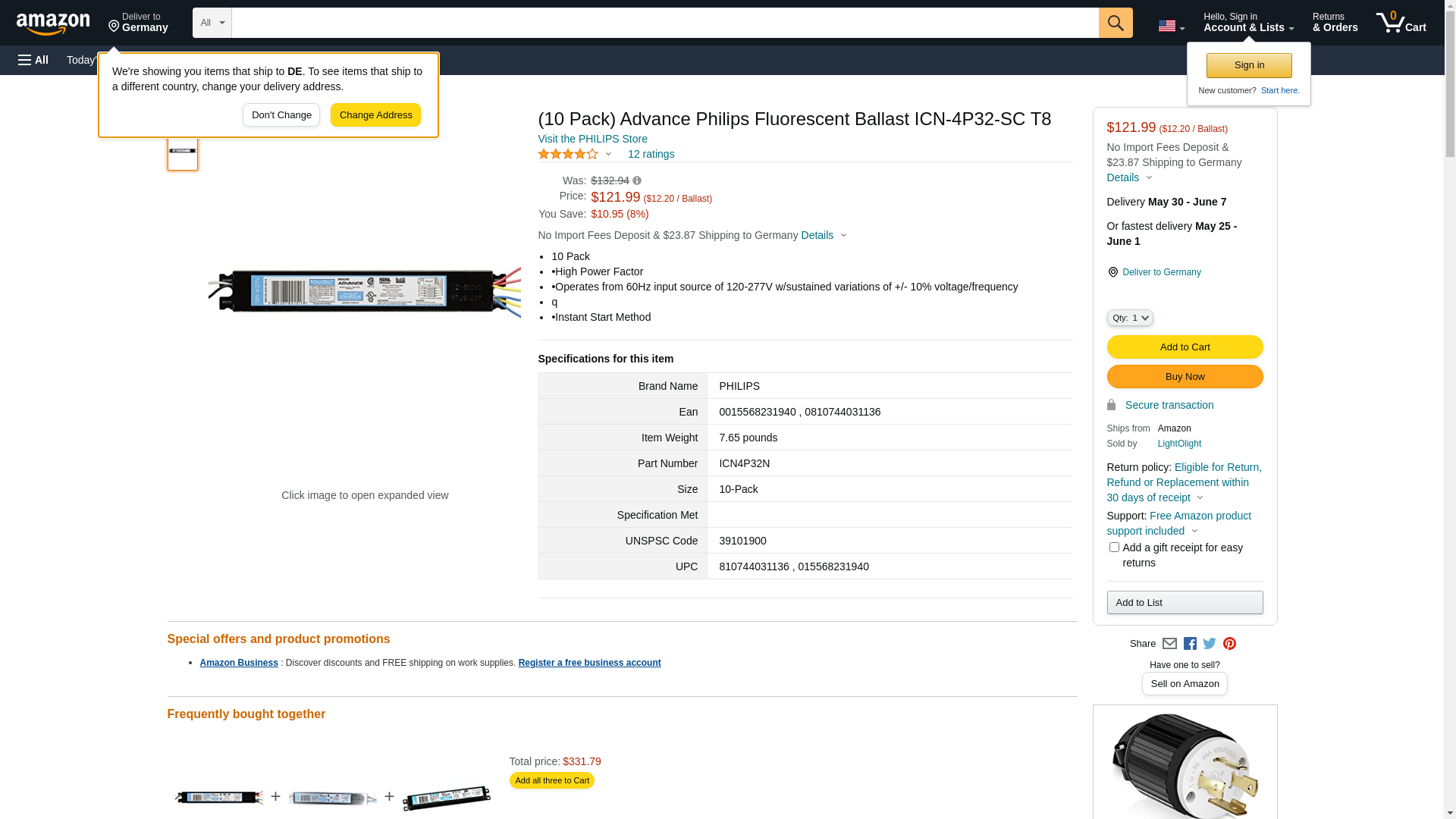
Task: Share product on Facebook
Action: click(1190, 644)
